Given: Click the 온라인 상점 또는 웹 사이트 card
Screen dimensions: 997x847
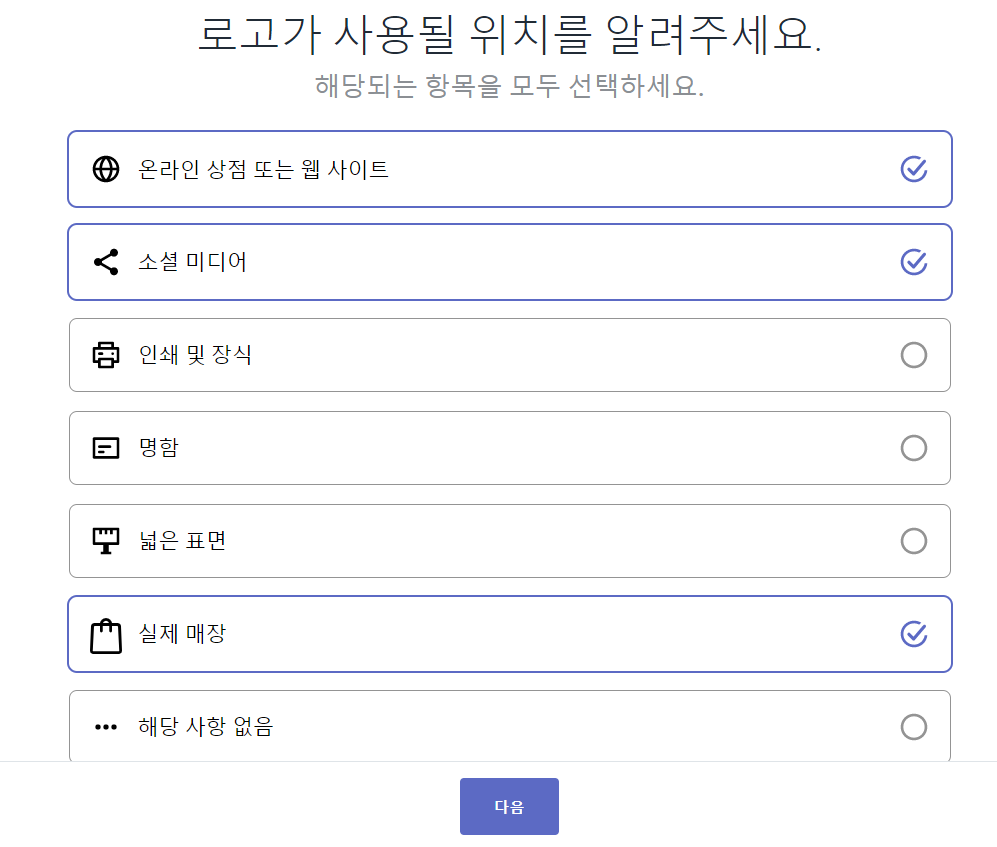Looking at the screenshot, I should [509, 168].
